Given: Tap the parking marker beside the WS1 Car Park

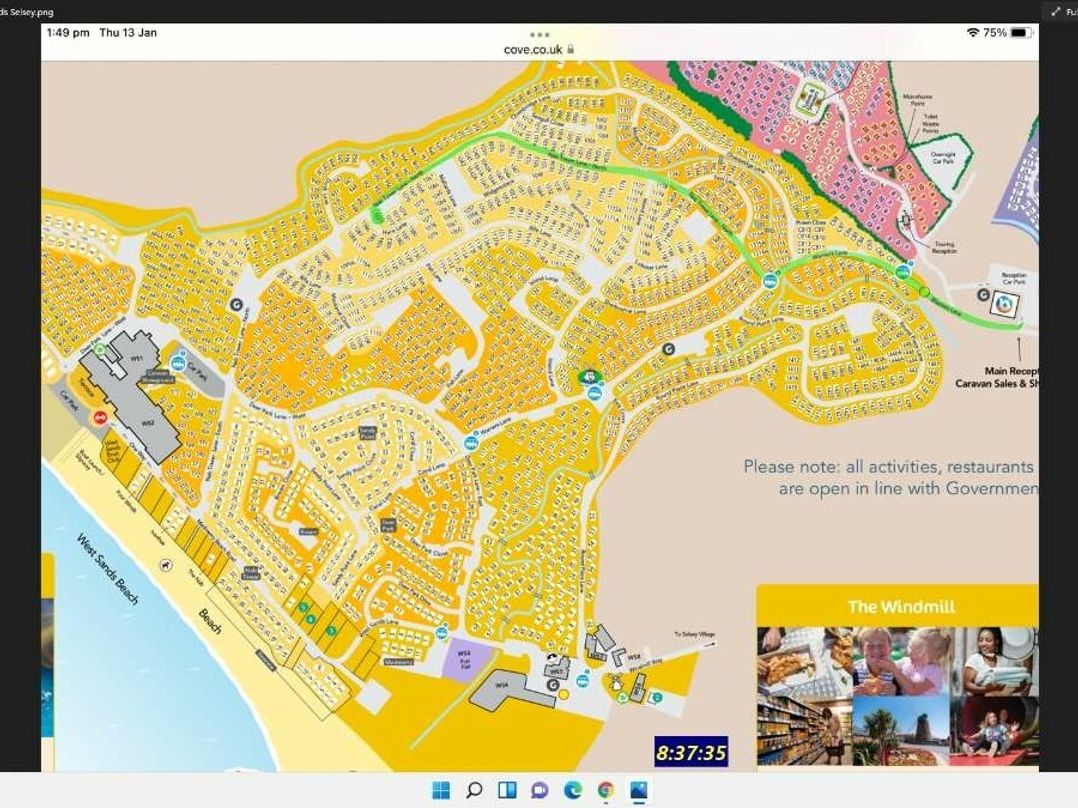Looking at the screenshot, I should 178,363.
